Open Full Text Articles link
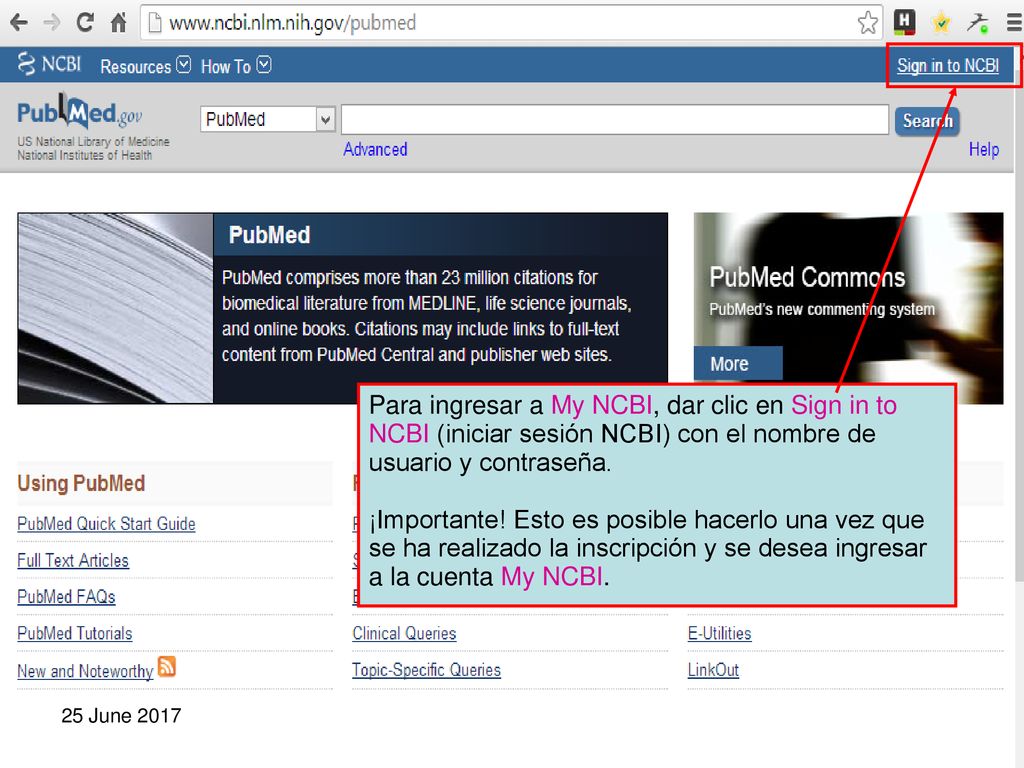Screen dimensions: 1024x768 pyautogui.click(x=73, y=560)
